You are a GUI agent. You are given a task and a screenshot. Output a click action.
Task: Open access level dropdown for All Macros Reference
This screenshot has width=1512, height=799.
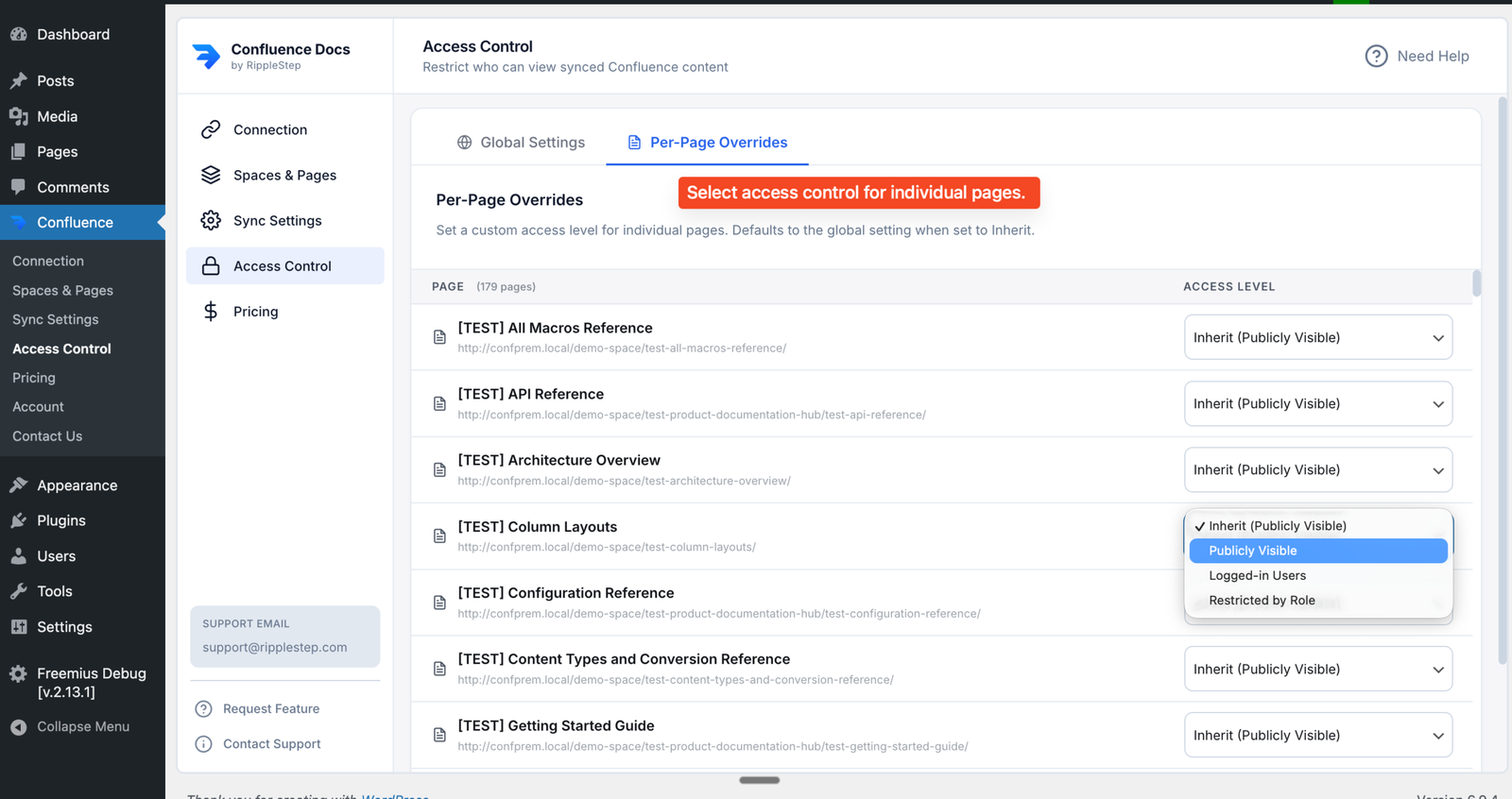(1318, 337)
